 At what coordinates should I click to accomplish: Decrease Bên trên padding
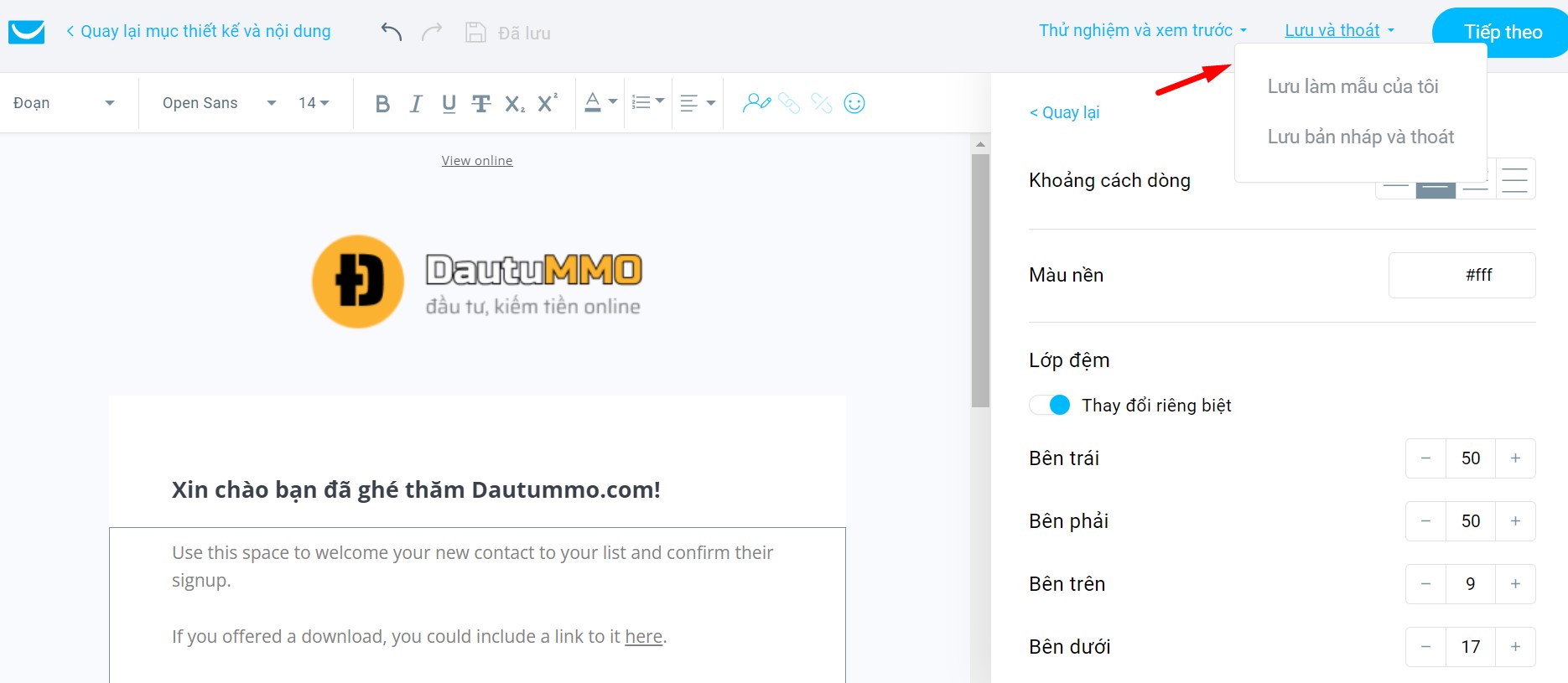(1425, 584)
